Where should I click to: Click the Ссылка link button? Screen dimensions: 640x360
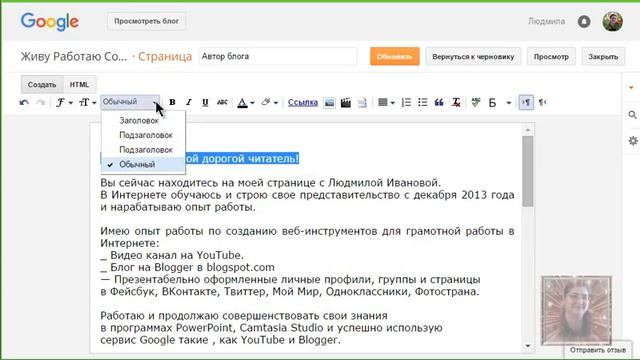(303, 102)
